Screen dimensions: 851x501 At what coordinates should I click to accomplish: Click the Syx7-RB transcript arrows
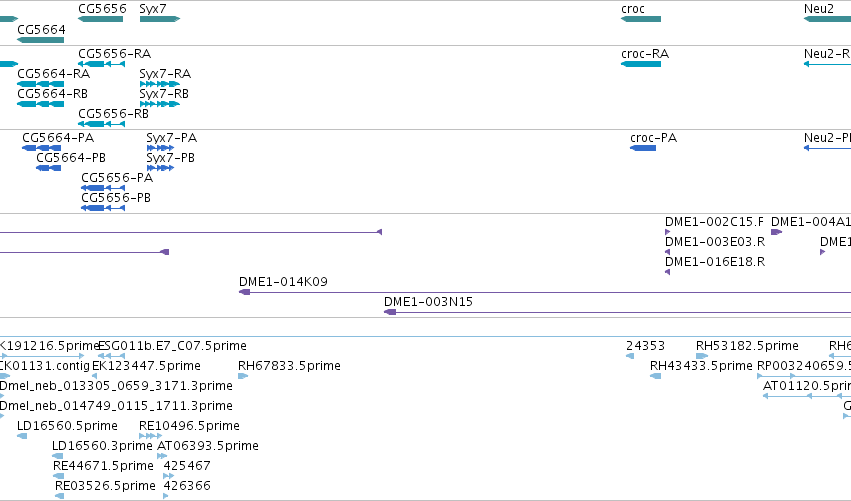tap(160, 104)
